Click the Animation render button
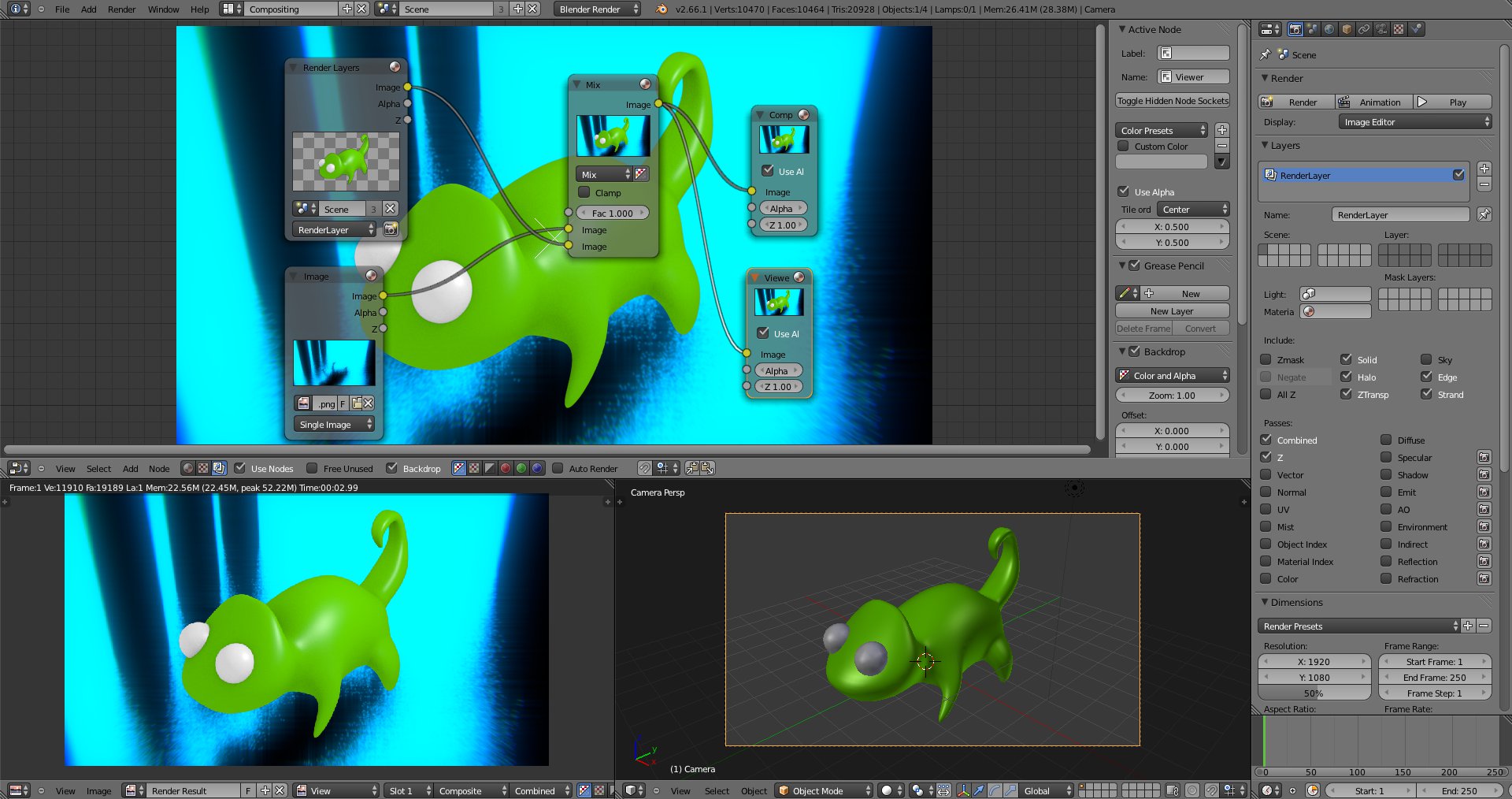The image size is (1512, 799). 1373,102
